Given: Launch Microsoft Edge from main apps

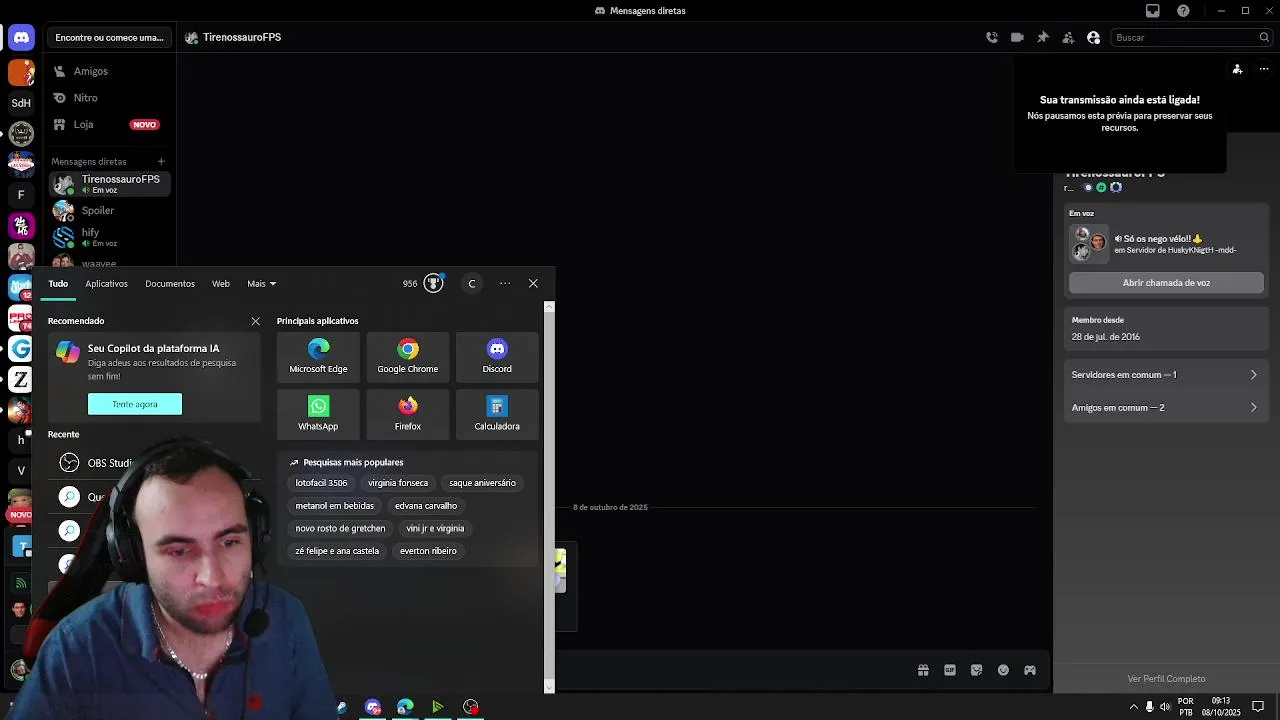Looking at the screenshot, I should pos(318,356).
